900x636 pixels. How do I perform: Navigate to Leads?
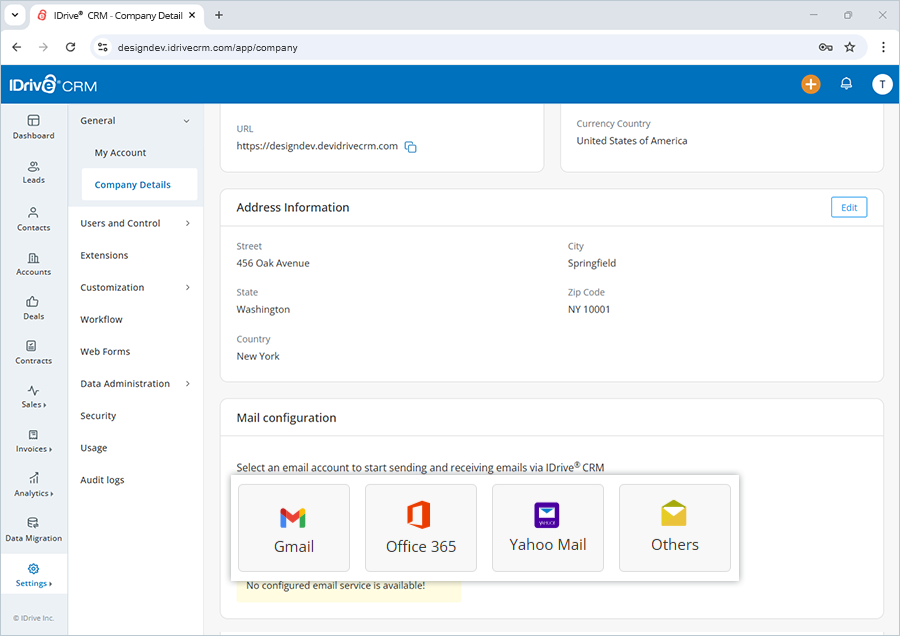[33, 172]
